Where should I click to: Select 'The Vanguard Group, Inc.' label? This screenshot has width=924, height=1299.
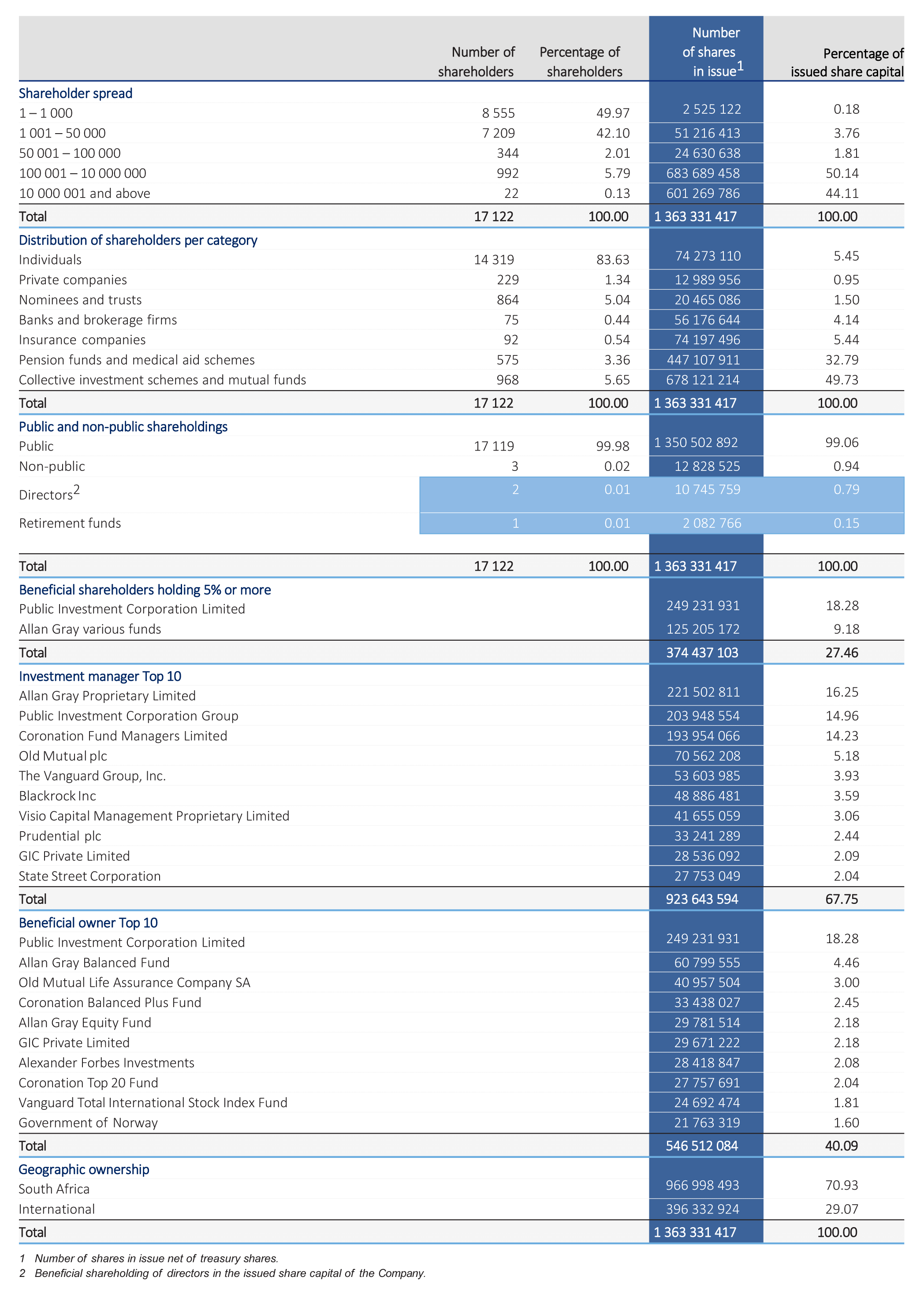coord(92,776)
